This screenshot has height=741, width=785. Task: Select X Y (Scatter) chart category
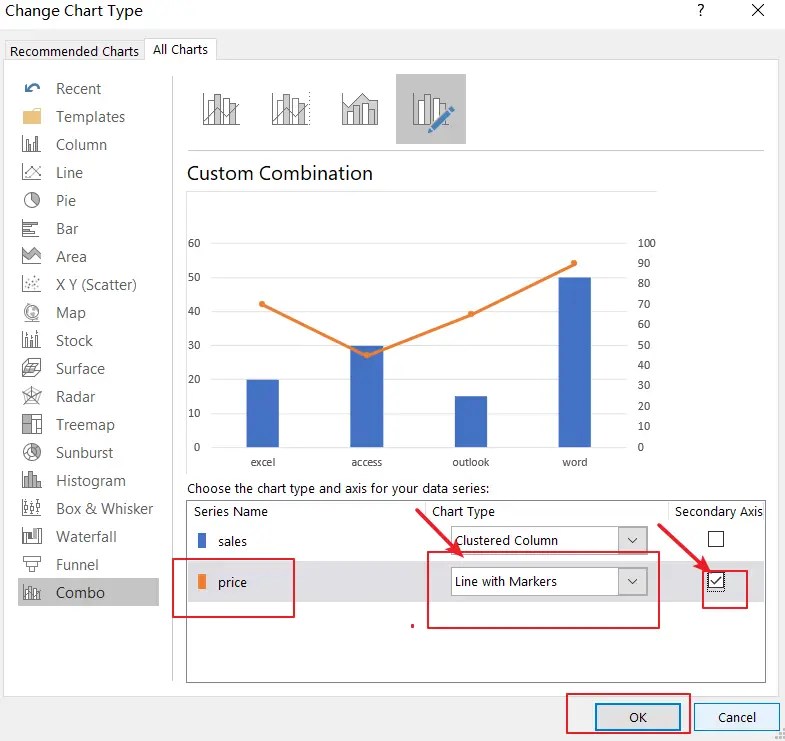[x=96, y=285]
